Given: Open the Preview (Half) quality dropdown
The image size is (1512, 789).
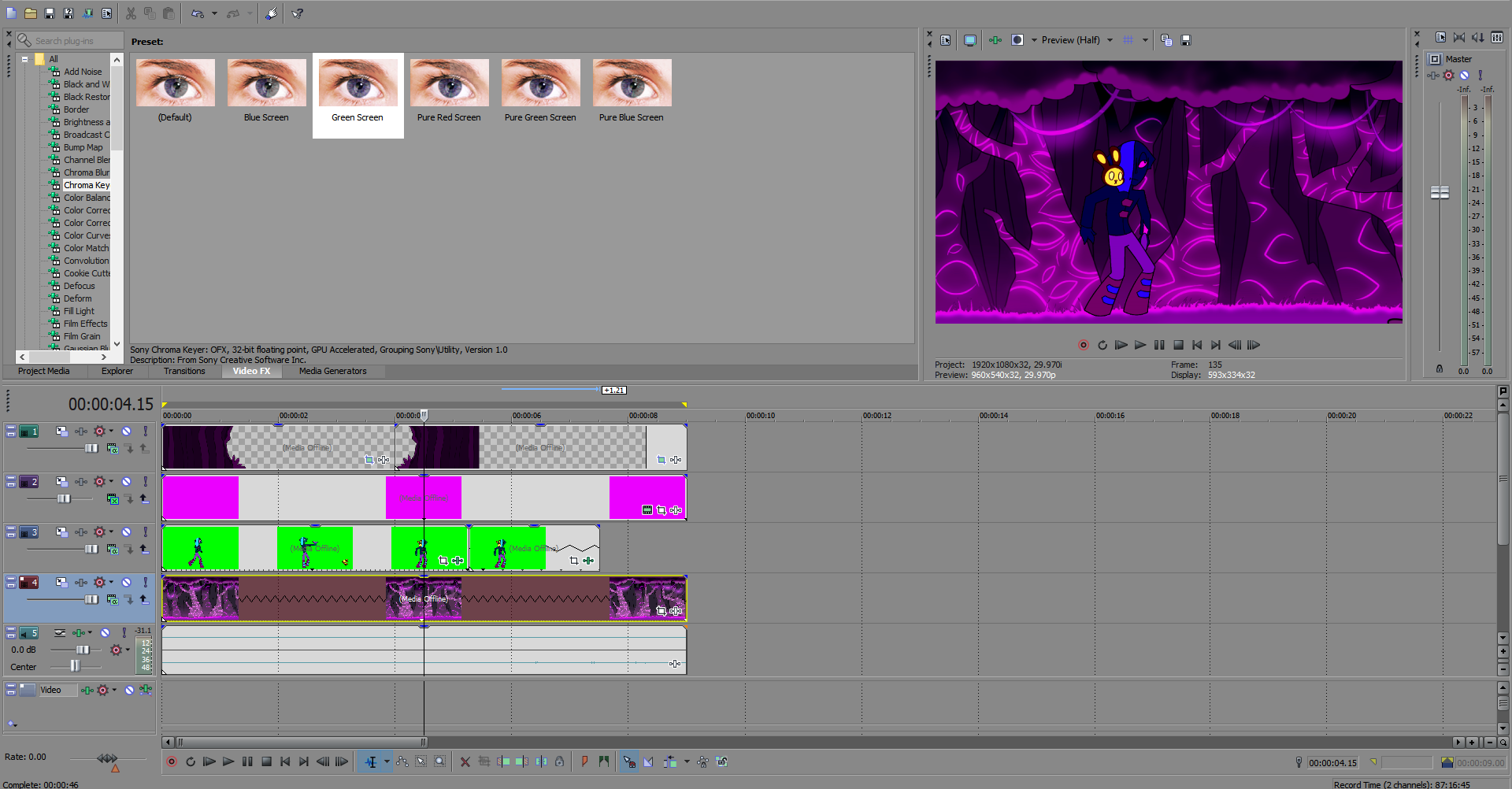Looking at the screenshot, I should click(1110, 40).
